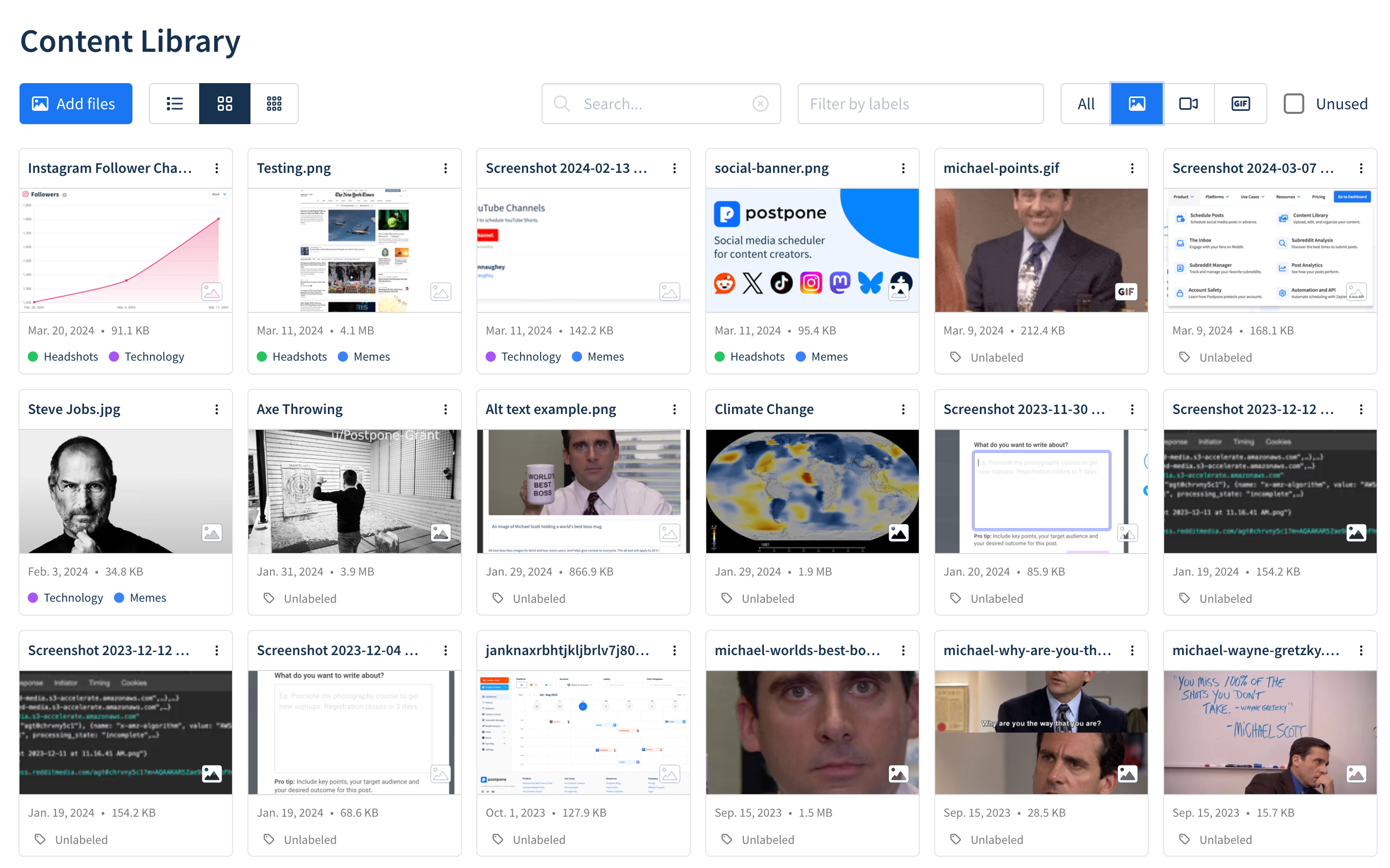
Task: Filter by video files
Action: pyautogui.click(x=1188, y=103)
